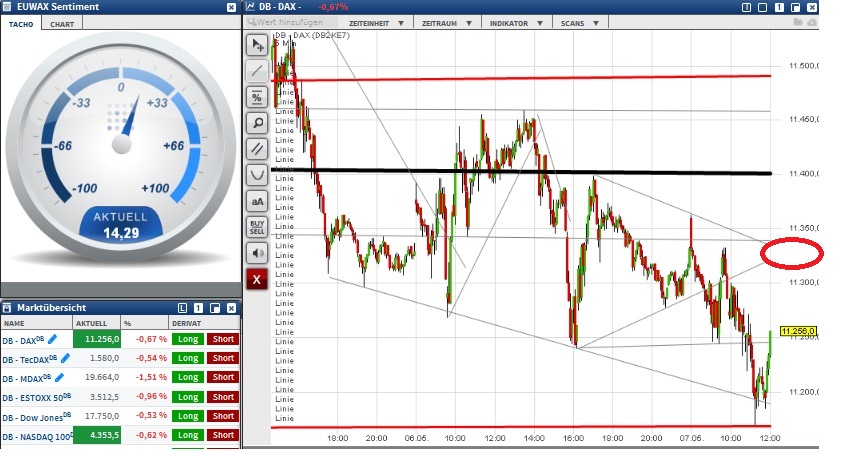Toggle the chart sound speaker icon
This screenshot has width=859, height=452.
(257, 253)
